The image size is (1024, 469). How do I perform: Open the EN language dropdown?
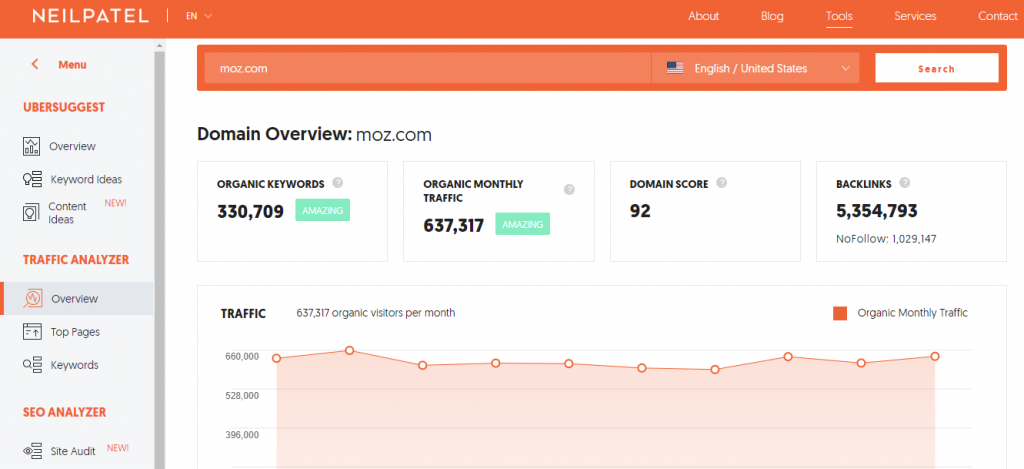[199, 16]
